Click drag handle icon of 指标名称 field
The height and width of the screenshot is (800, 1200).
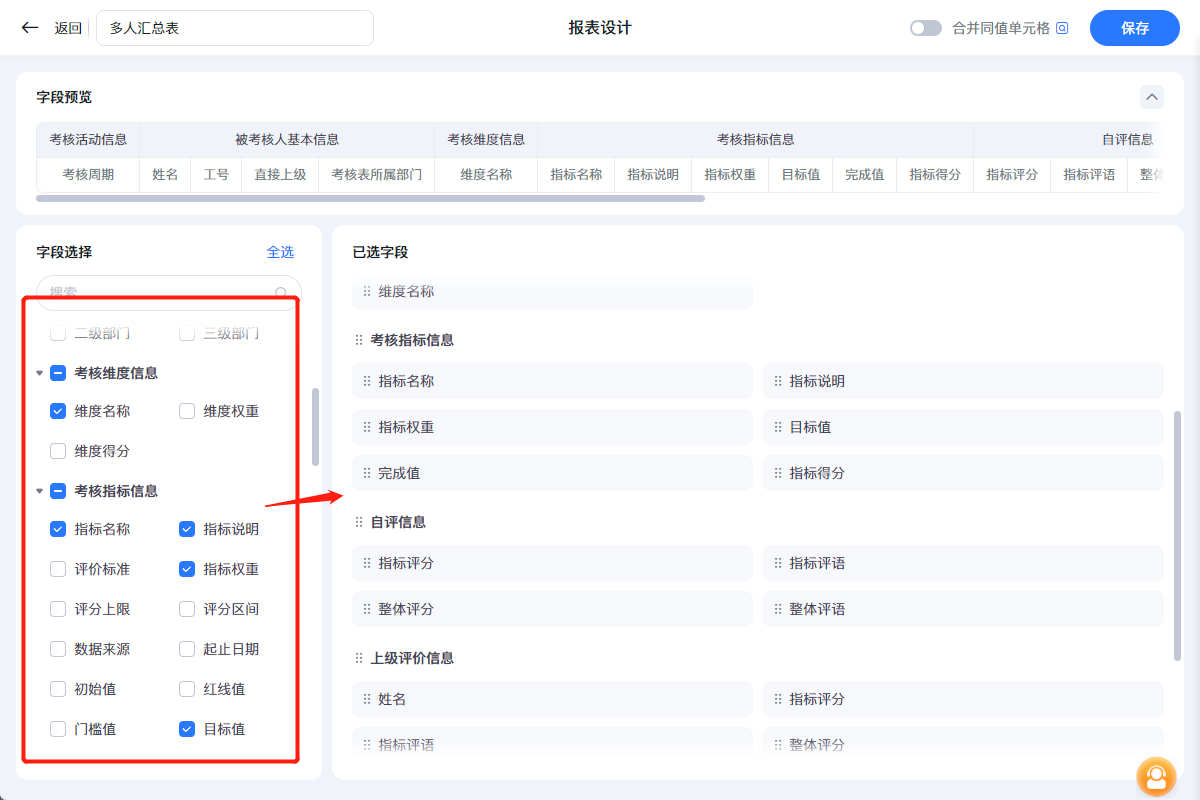point(367,381)
